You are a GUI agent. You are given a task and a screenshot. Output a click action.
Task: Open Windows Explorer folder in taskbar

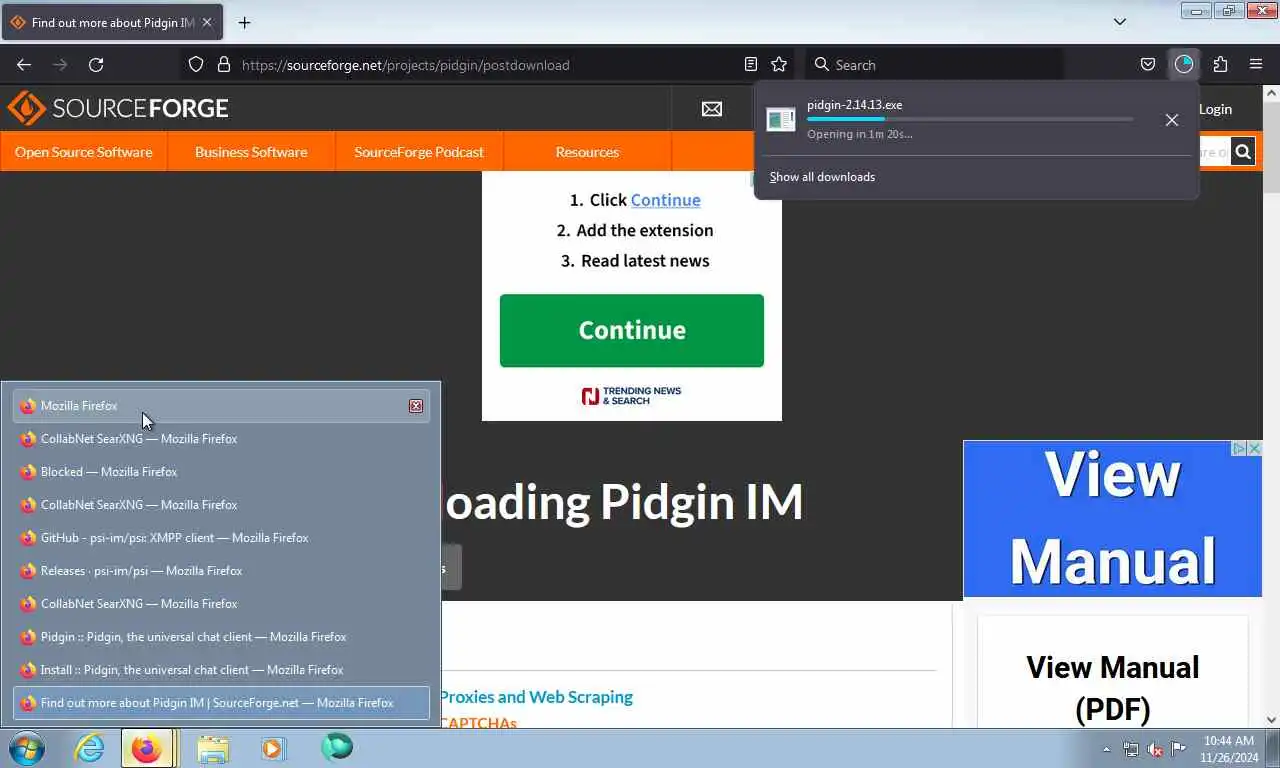click(213, 748)
